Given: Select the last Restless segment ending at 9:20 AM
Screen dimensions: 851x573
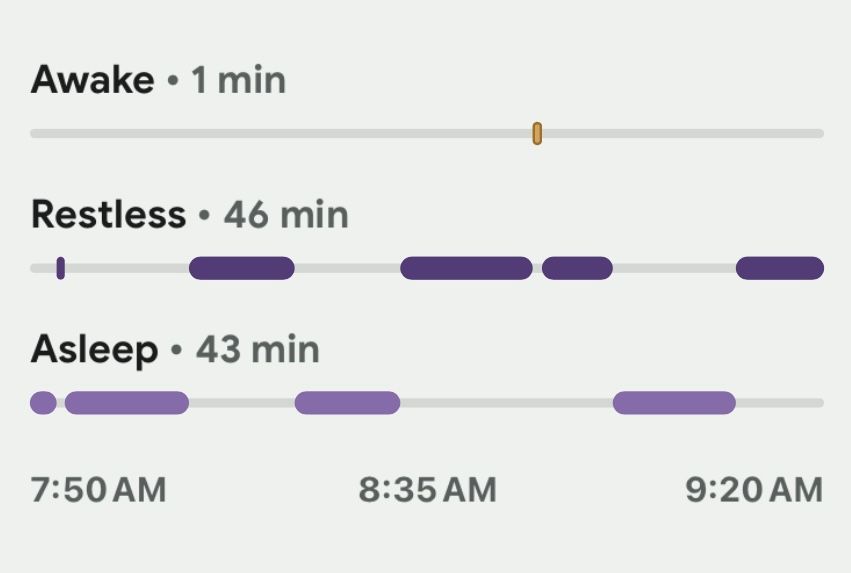Looking at the screenshot, I should (x=780, y=268).
